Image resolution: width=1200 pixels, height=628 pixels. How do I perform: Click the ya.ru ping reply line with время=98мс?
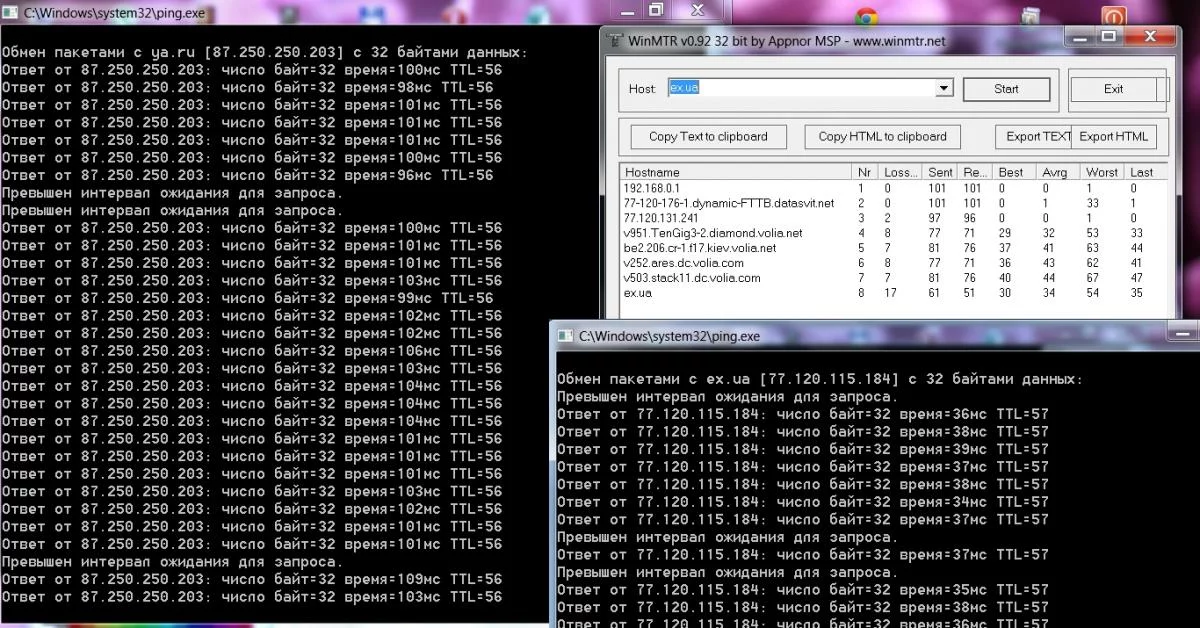click(247, 87)
